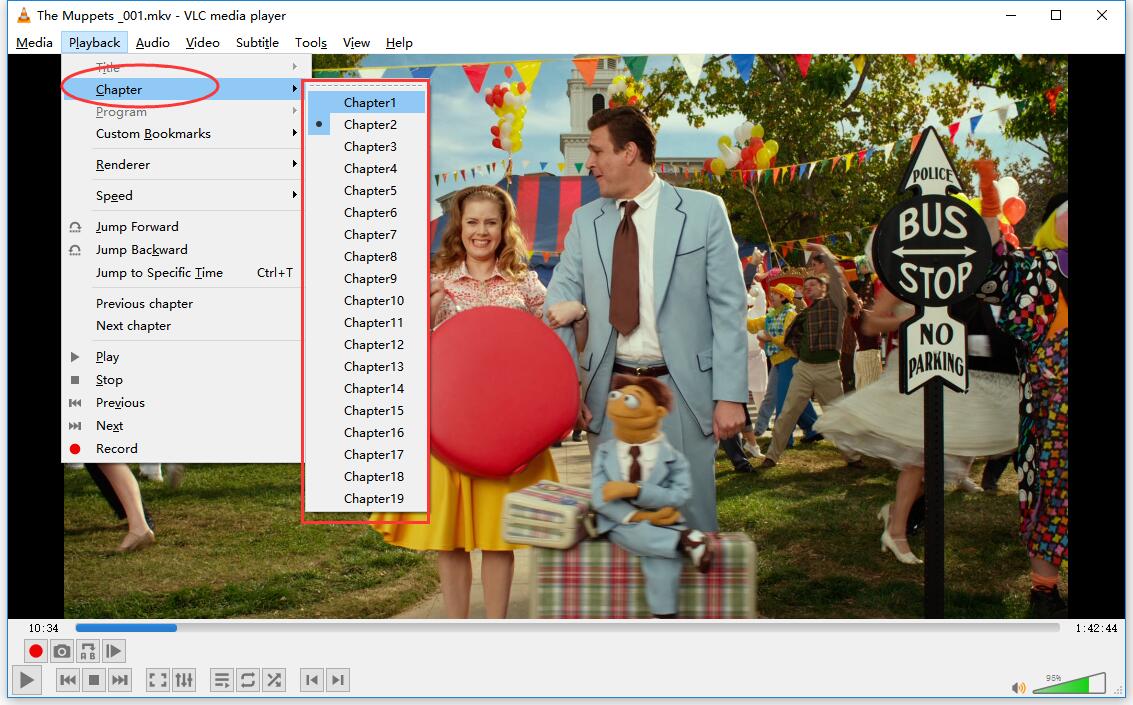Choose Jump Backward in Playback menu
1133x705 pixels.
point(182,250)
